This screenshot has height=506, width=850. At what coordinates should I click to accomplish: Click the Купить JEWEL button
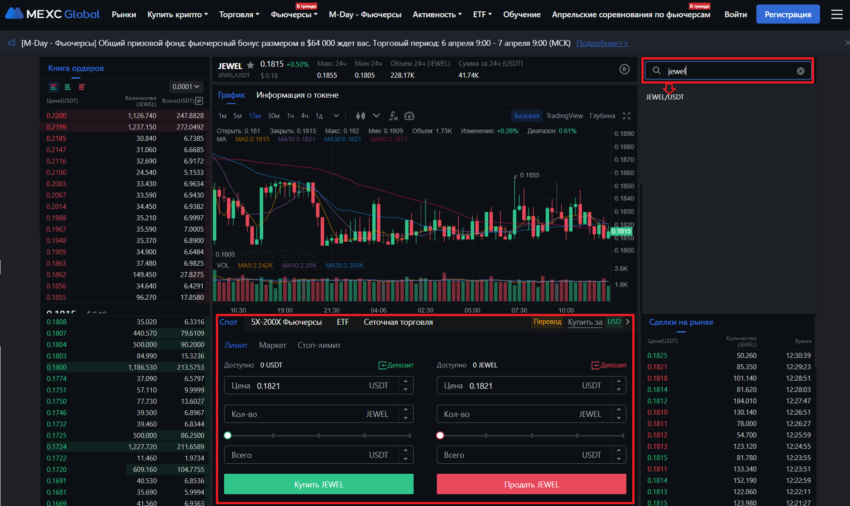pos(319,484)
